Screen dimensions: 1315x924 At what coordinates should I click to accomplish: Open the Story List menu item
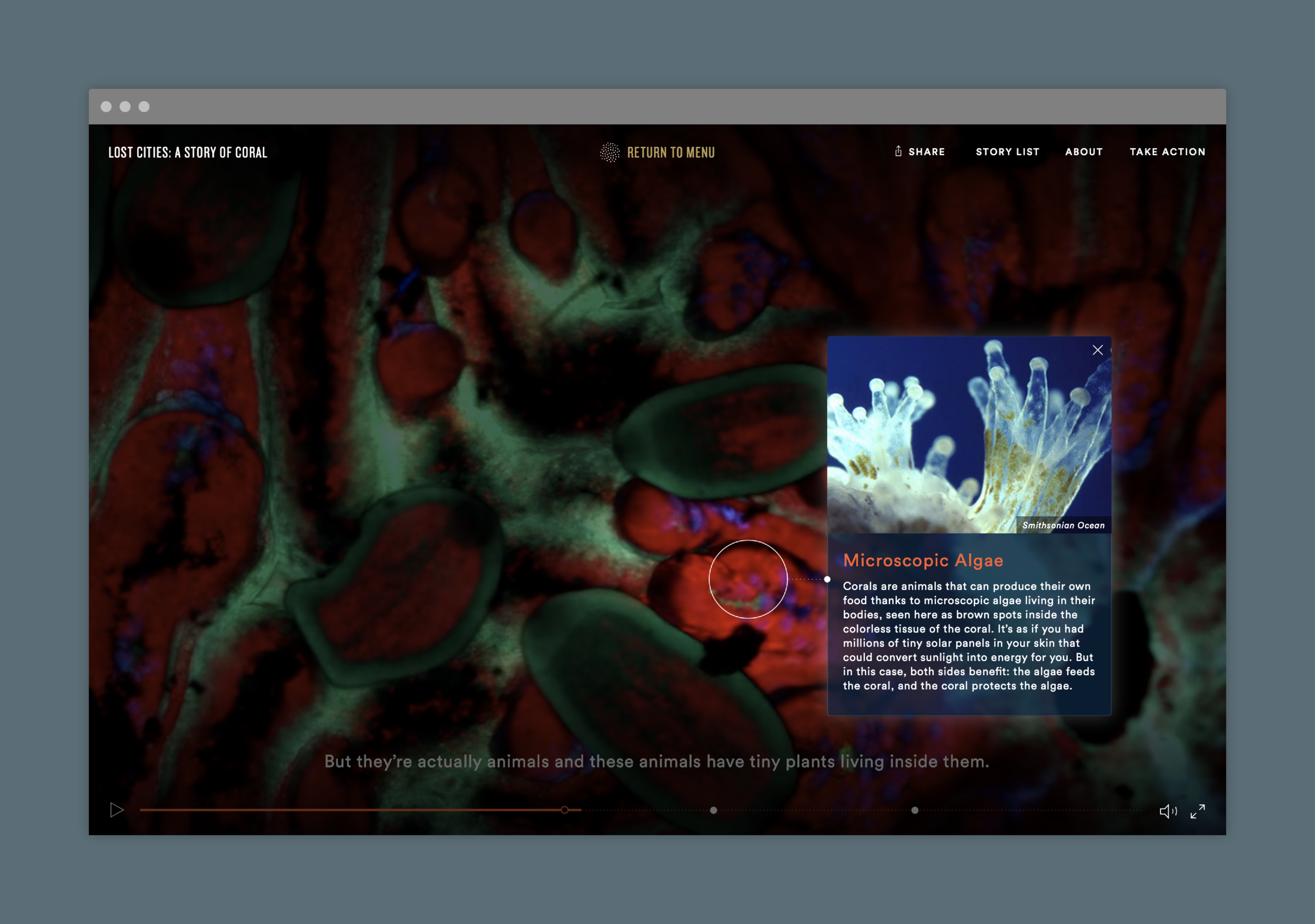click(x=1007, y=151)
